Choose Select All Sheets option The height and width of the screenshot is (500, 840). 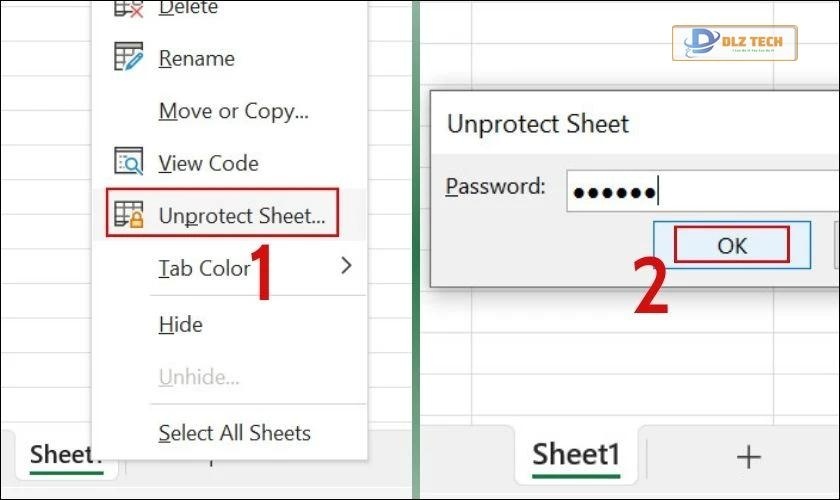[x=234, y=433]
